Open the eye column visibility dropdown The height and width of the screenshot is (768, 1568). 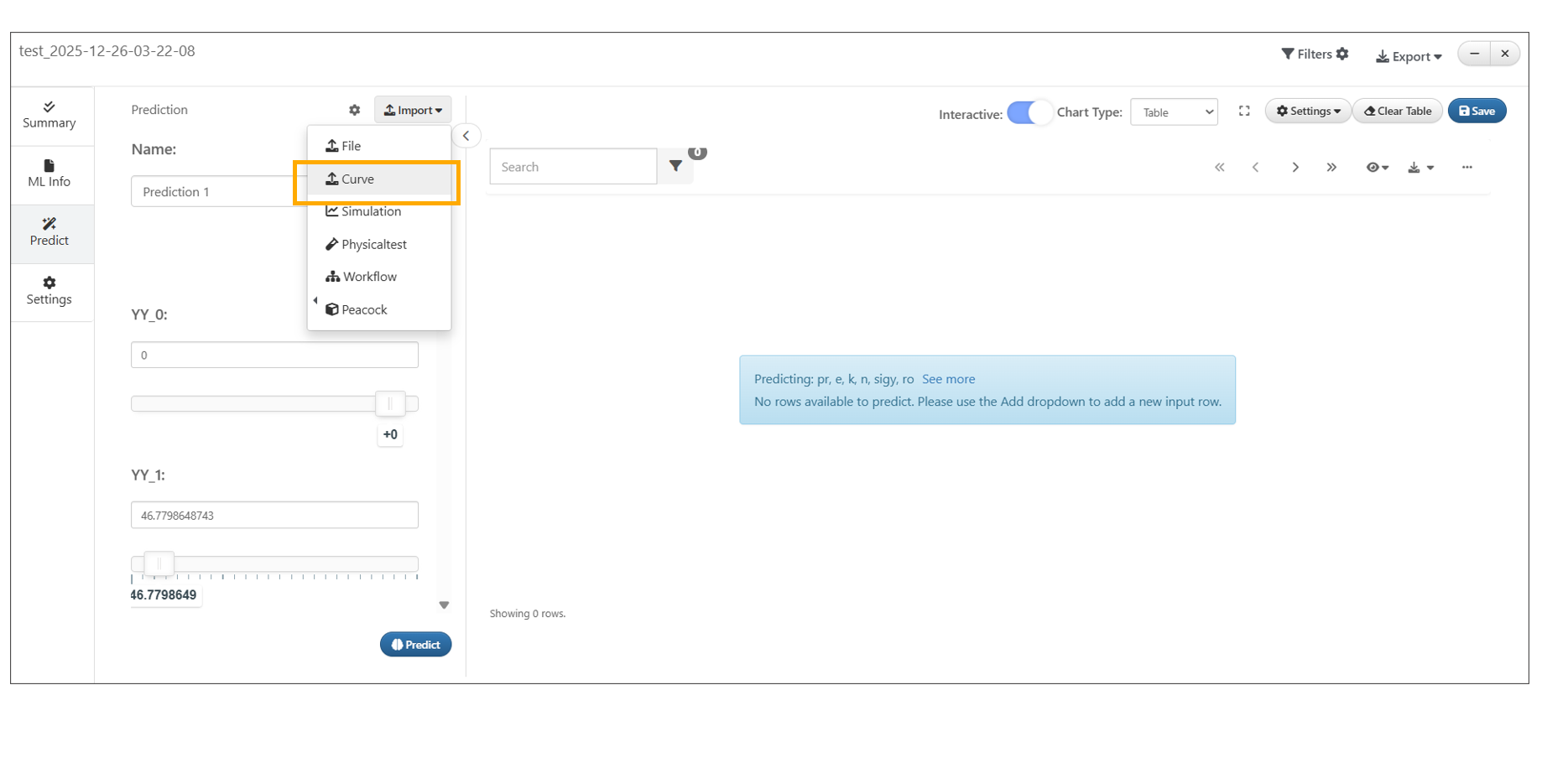(1377, 168)
